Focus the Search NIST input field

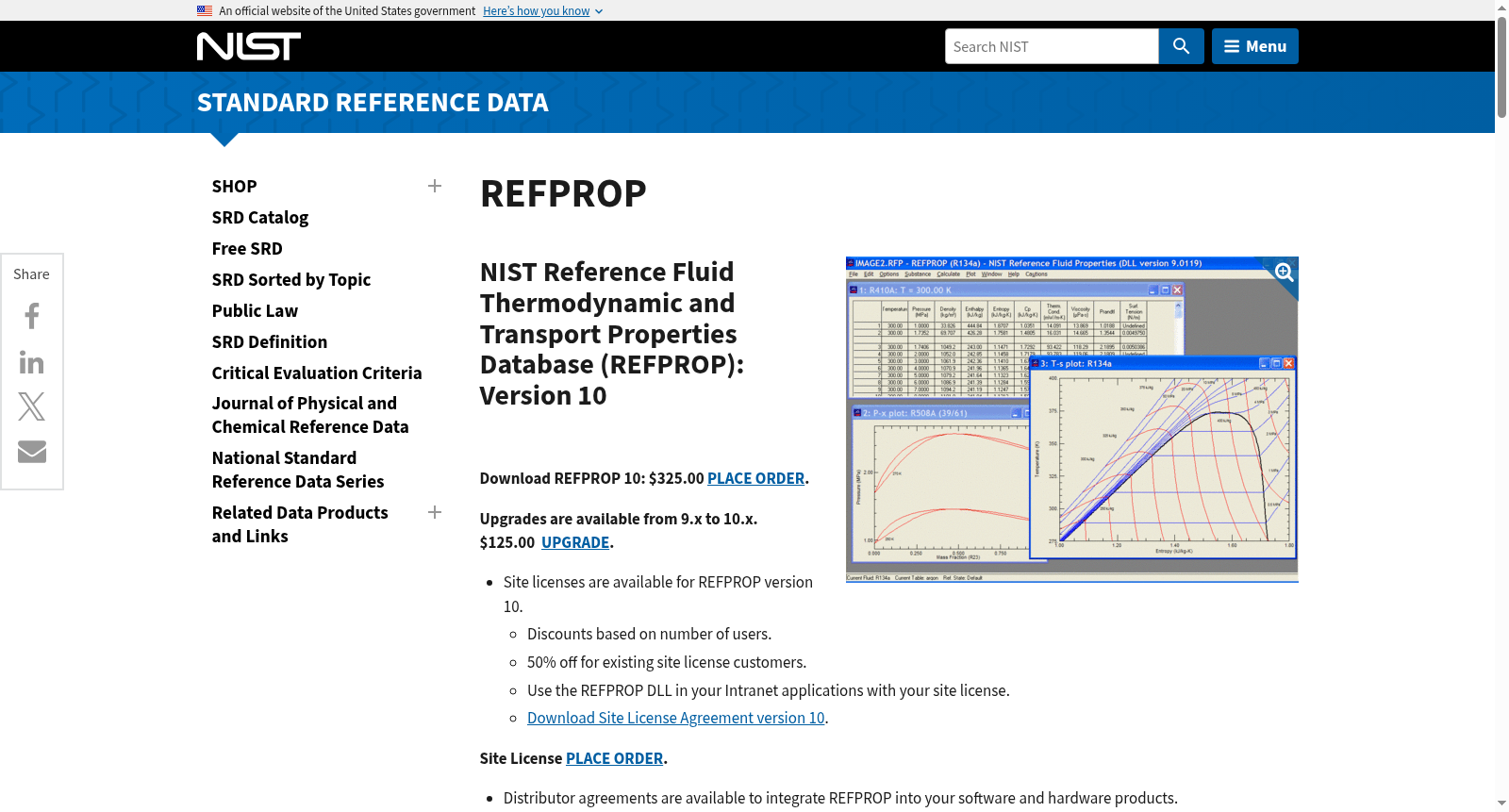(1052, 46)
